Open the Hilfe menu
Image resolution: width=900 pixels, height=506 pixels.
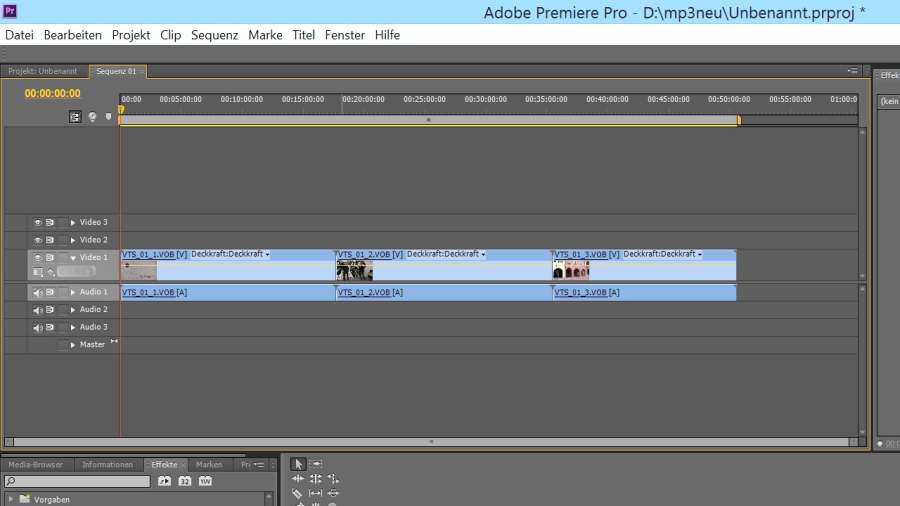coord(387,35)
